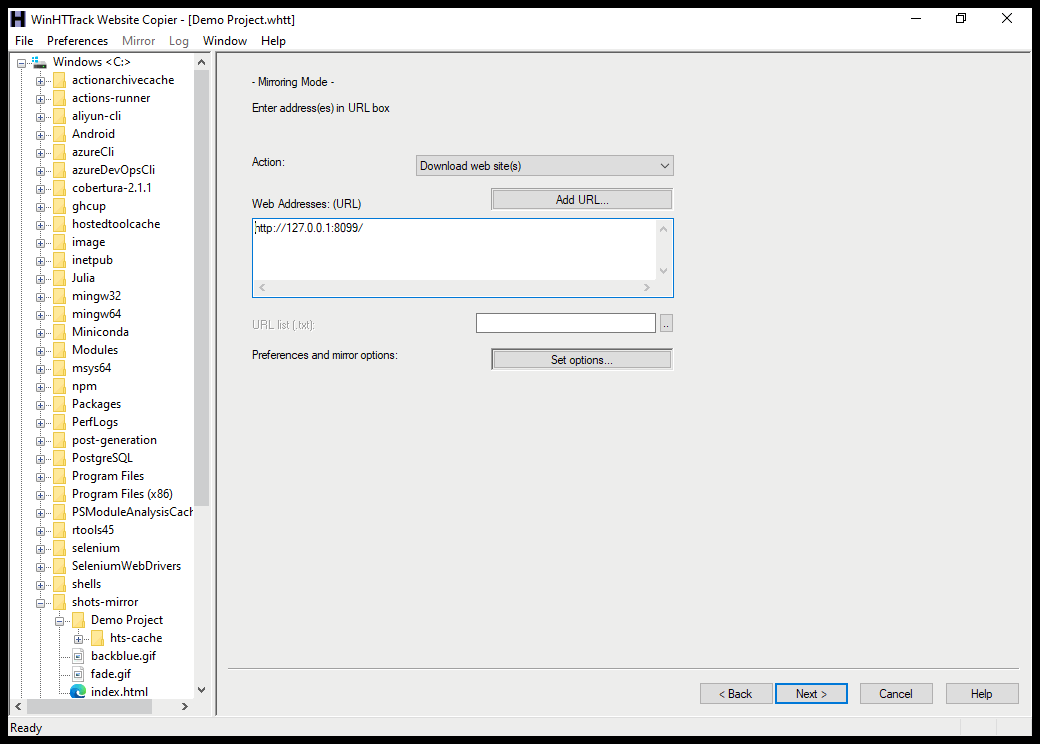Click URL box horizontal scroll right arrow
Image resolution: width=1040 pixels, height=744 pixels.
(647, 288)
